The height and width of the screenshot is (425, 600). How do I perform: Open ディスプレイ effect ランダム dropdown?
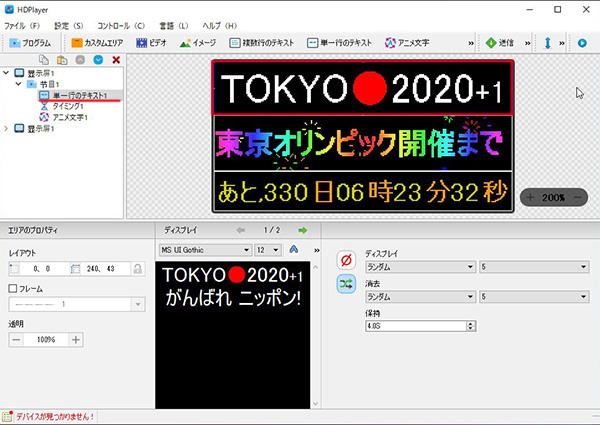(421, 267)
